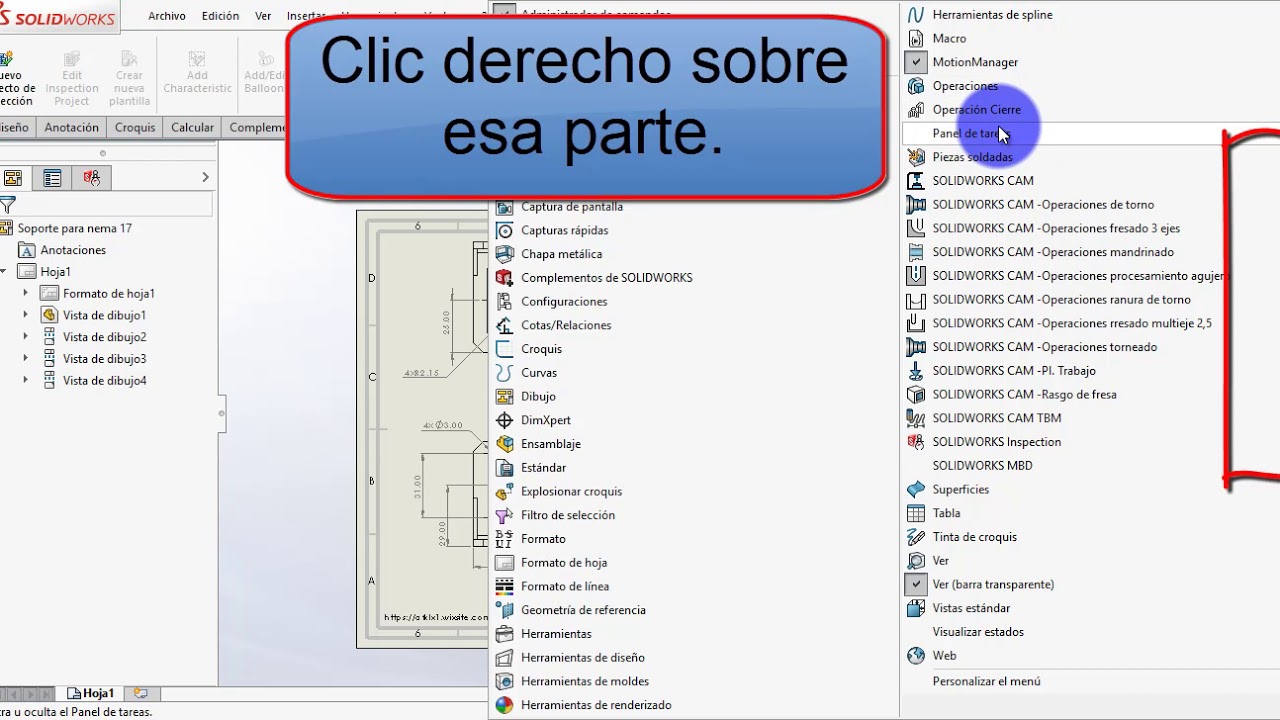Click the feature tree filter field
This screenshot has width=1280, height=720.
[113, 205]
